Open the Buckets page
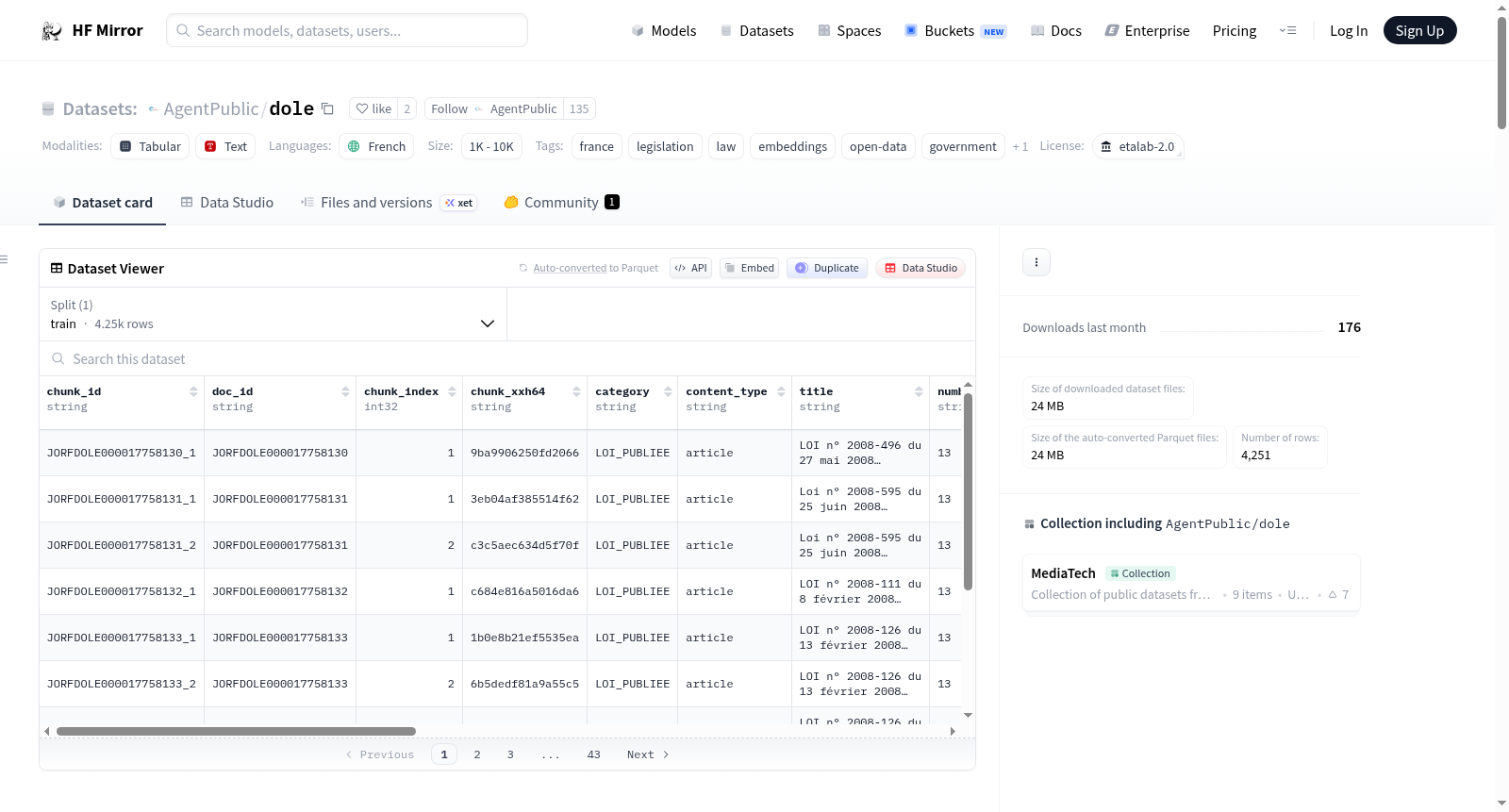Screen dimensions: 1509x812 point(955,30)
